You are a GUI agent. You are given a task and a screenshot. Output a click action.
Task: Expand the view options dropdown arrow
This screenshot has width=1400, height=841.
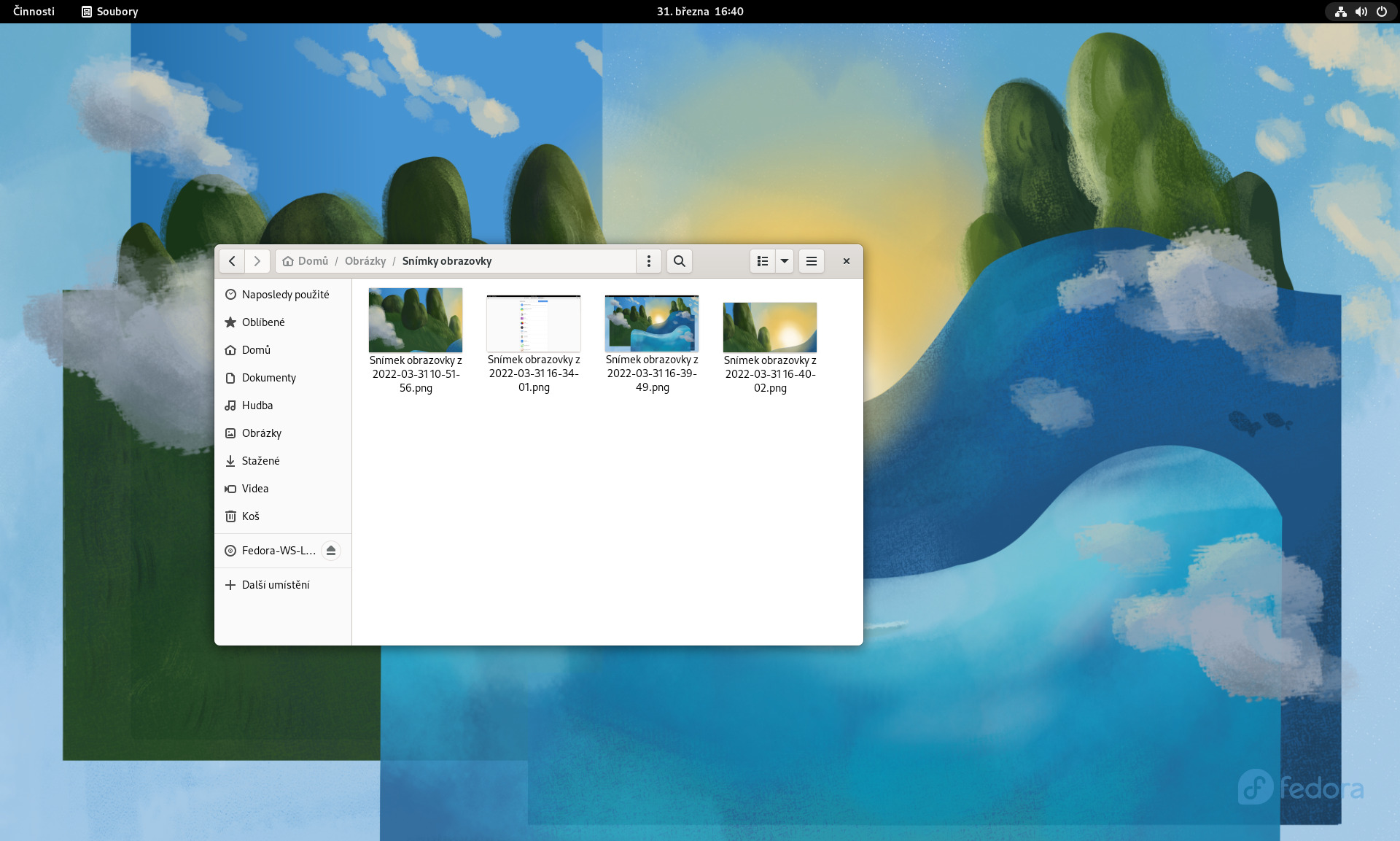tap(785, 261)
